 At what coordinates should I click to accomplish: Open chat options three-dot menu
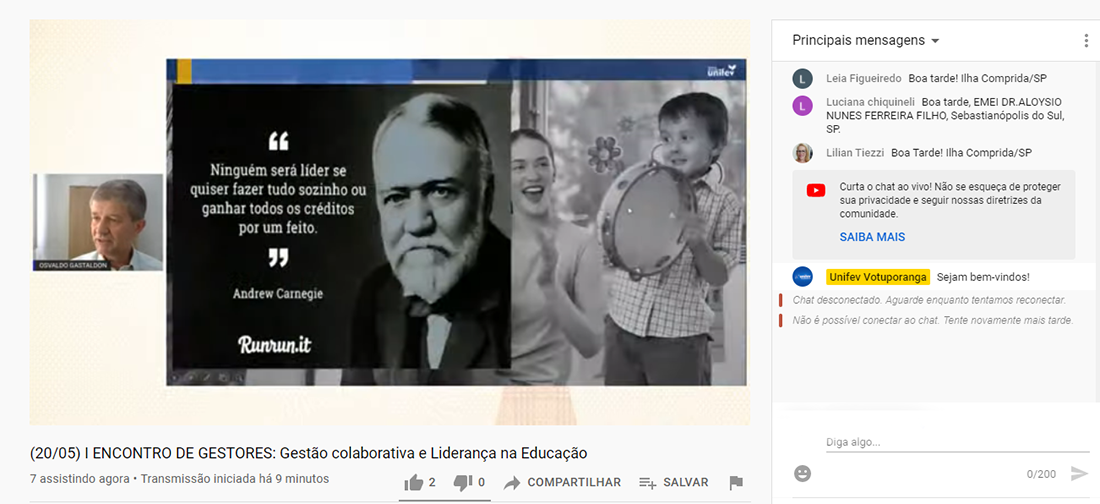click(1086, 41)
